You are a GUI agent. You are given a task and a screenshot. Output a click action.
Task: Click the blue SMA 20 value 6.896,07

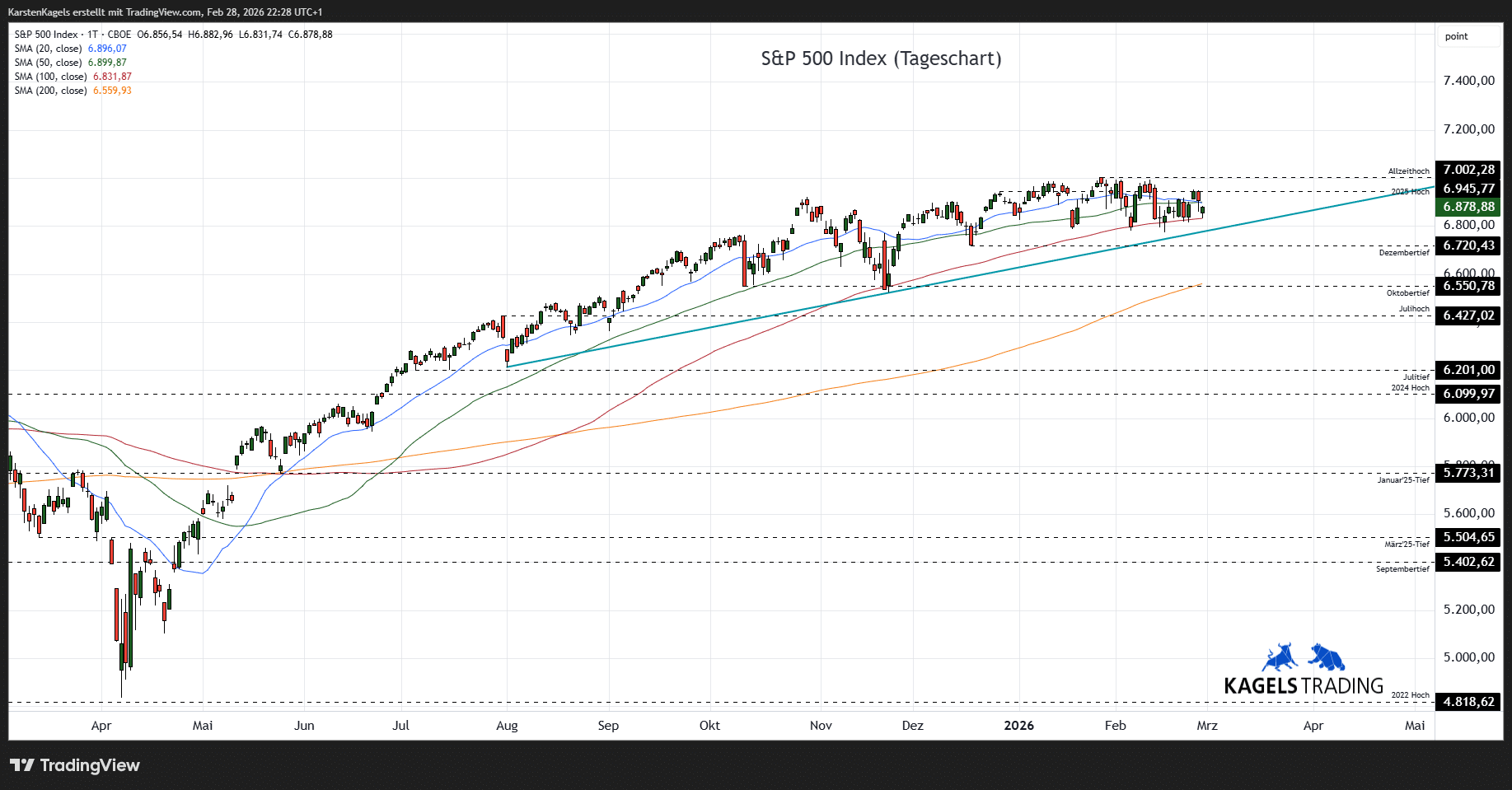pyautogui.click(x=107, y=49)
